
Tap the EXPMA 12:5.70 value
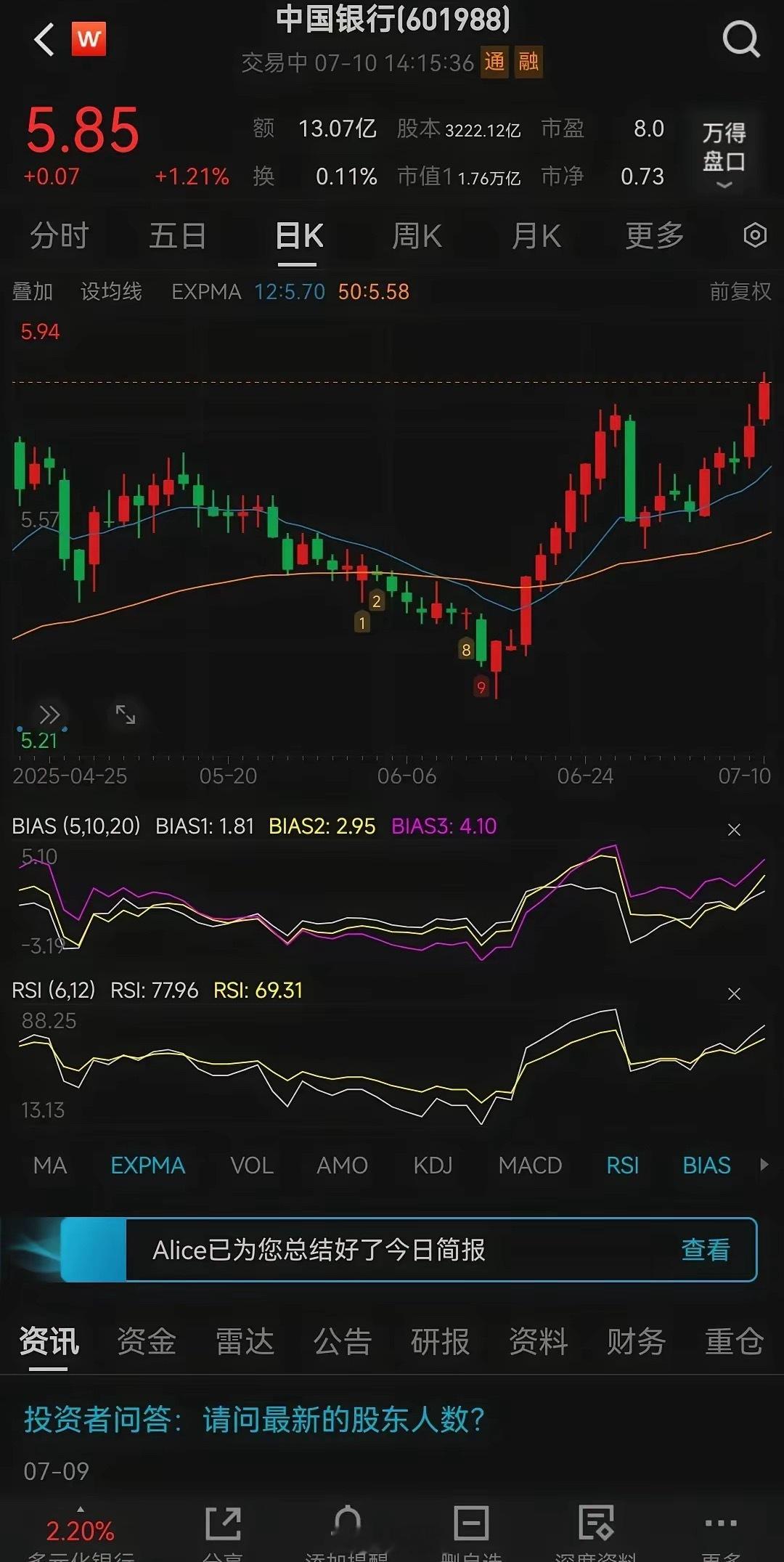tap(290, 292)
